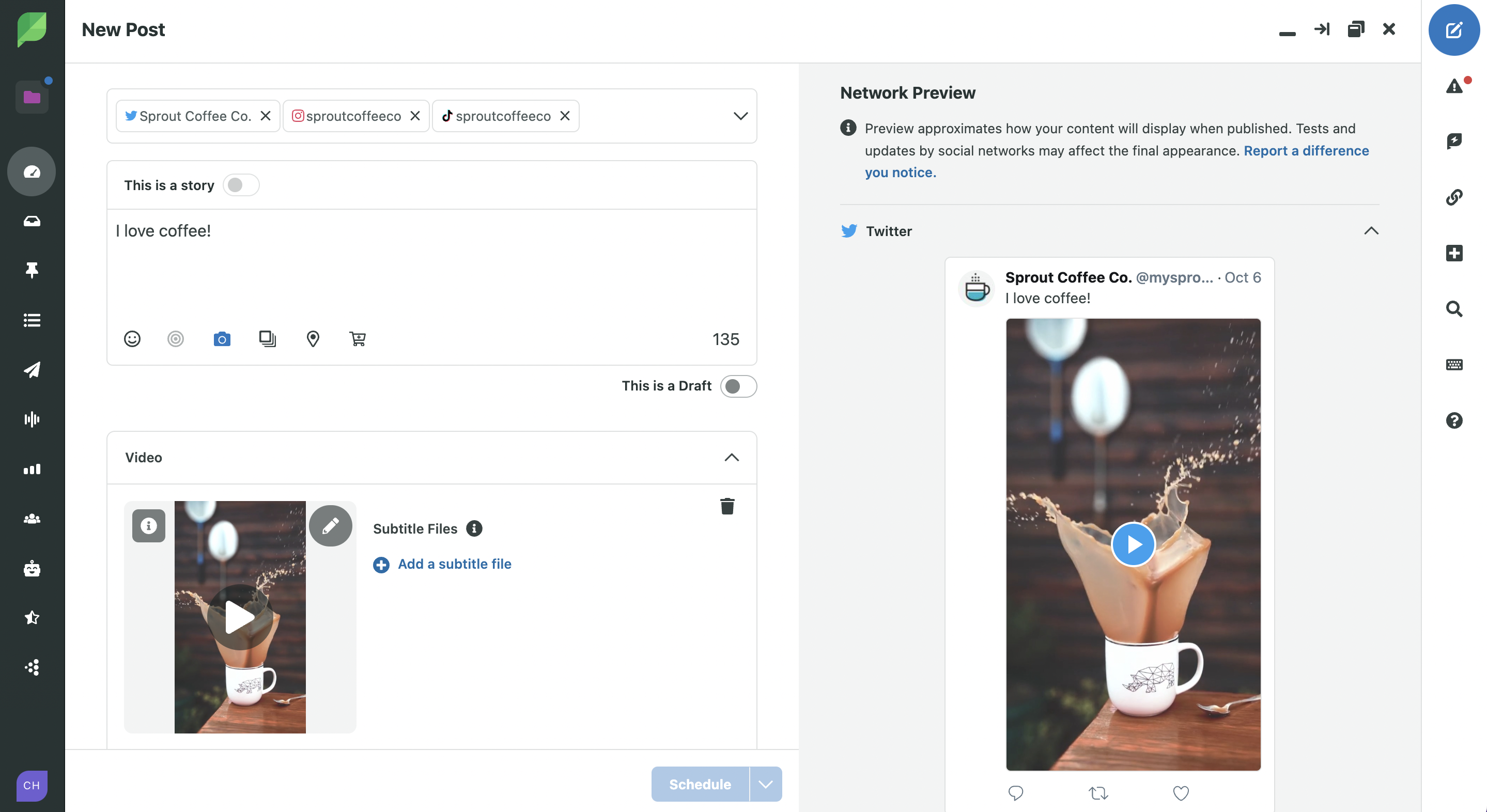Image resolution: width=1487 pixels, height=812 pixels.
Task: Click the blue Compose pencil button
Action: pos(1453,30)
